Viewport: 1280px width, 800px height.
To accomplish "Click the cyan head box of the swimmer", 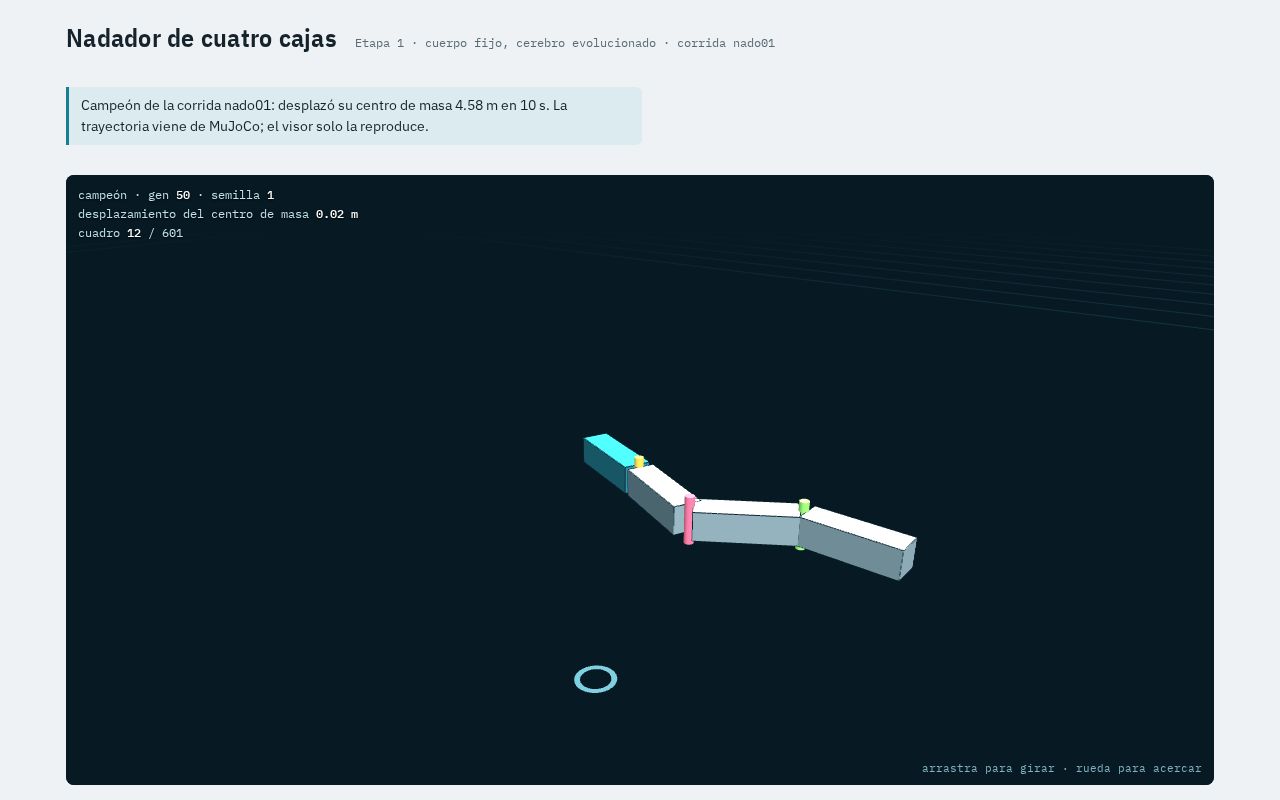I will [612, 461].
